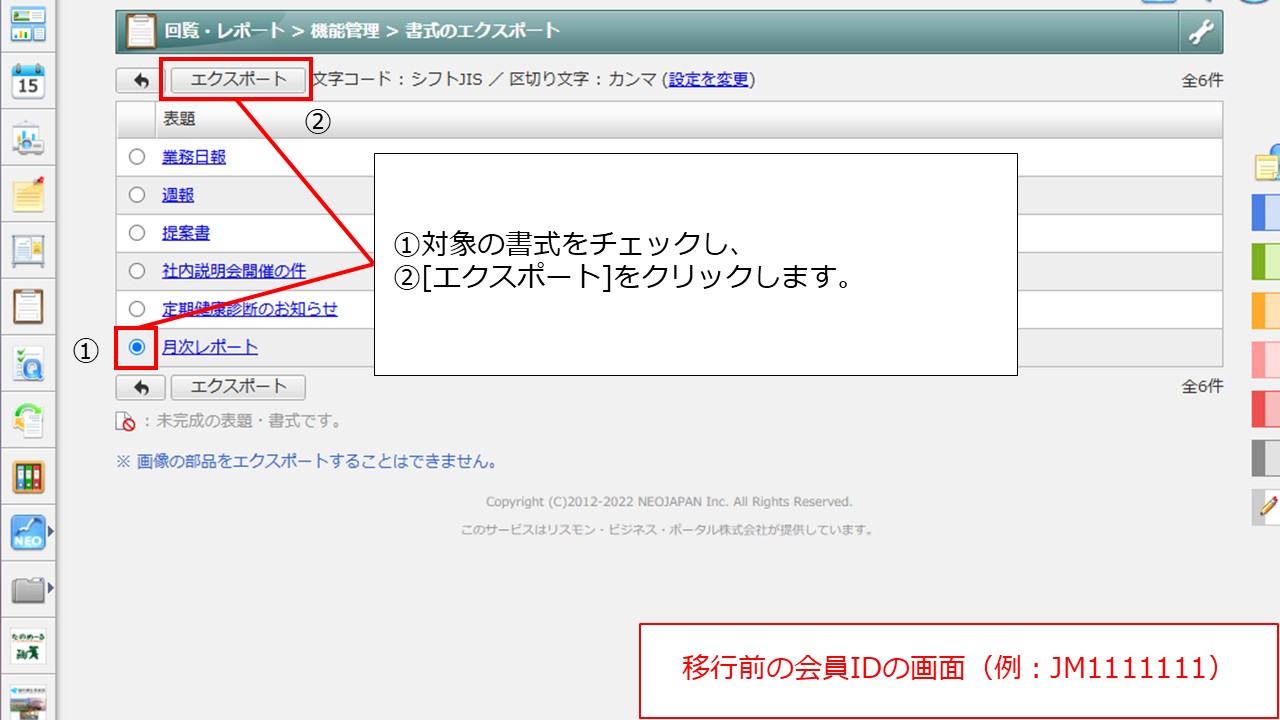Open the 業務日報 format link
Image resolution: width=1280 pixels, height=720 pixels.
[194, 157]
